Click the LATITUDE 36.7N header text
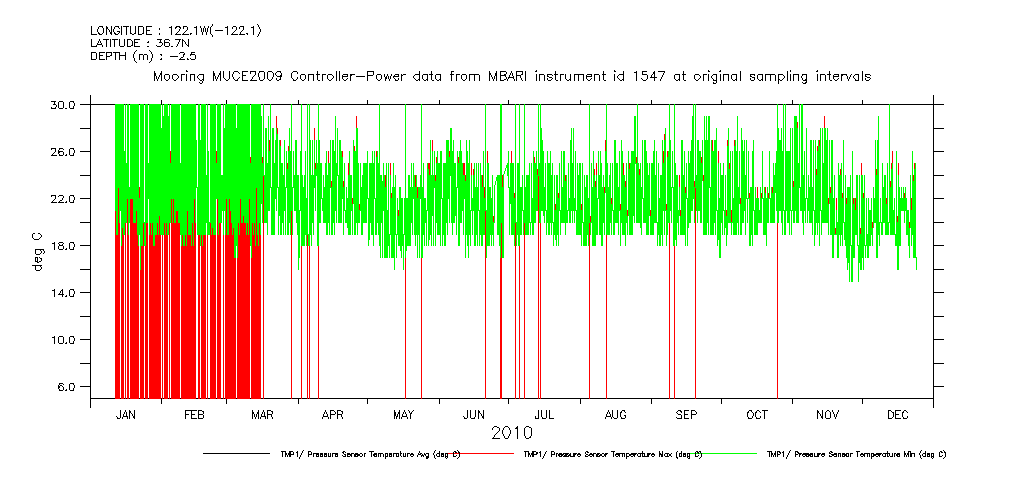Viewport: 1009px width, 504px height. point(140,43)
